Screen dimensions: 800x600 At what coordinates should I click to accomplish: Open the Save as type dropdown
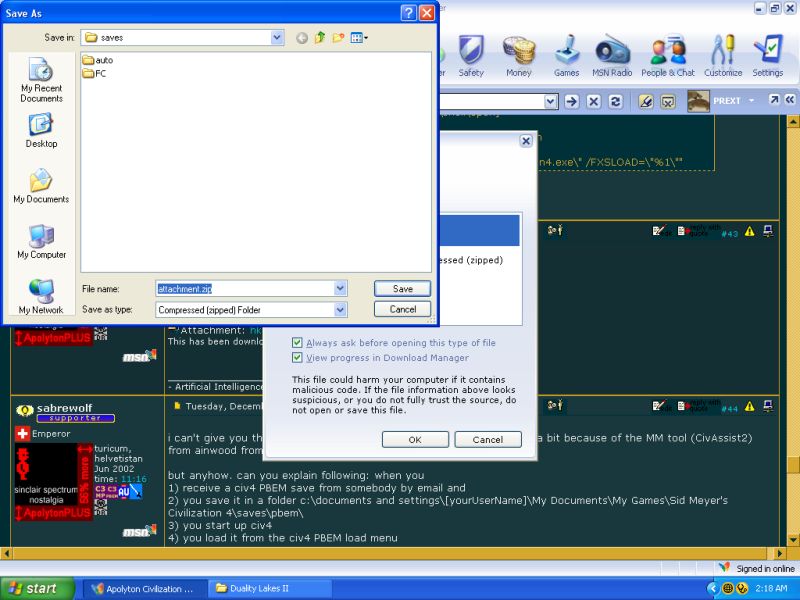[x=340, y=310]
